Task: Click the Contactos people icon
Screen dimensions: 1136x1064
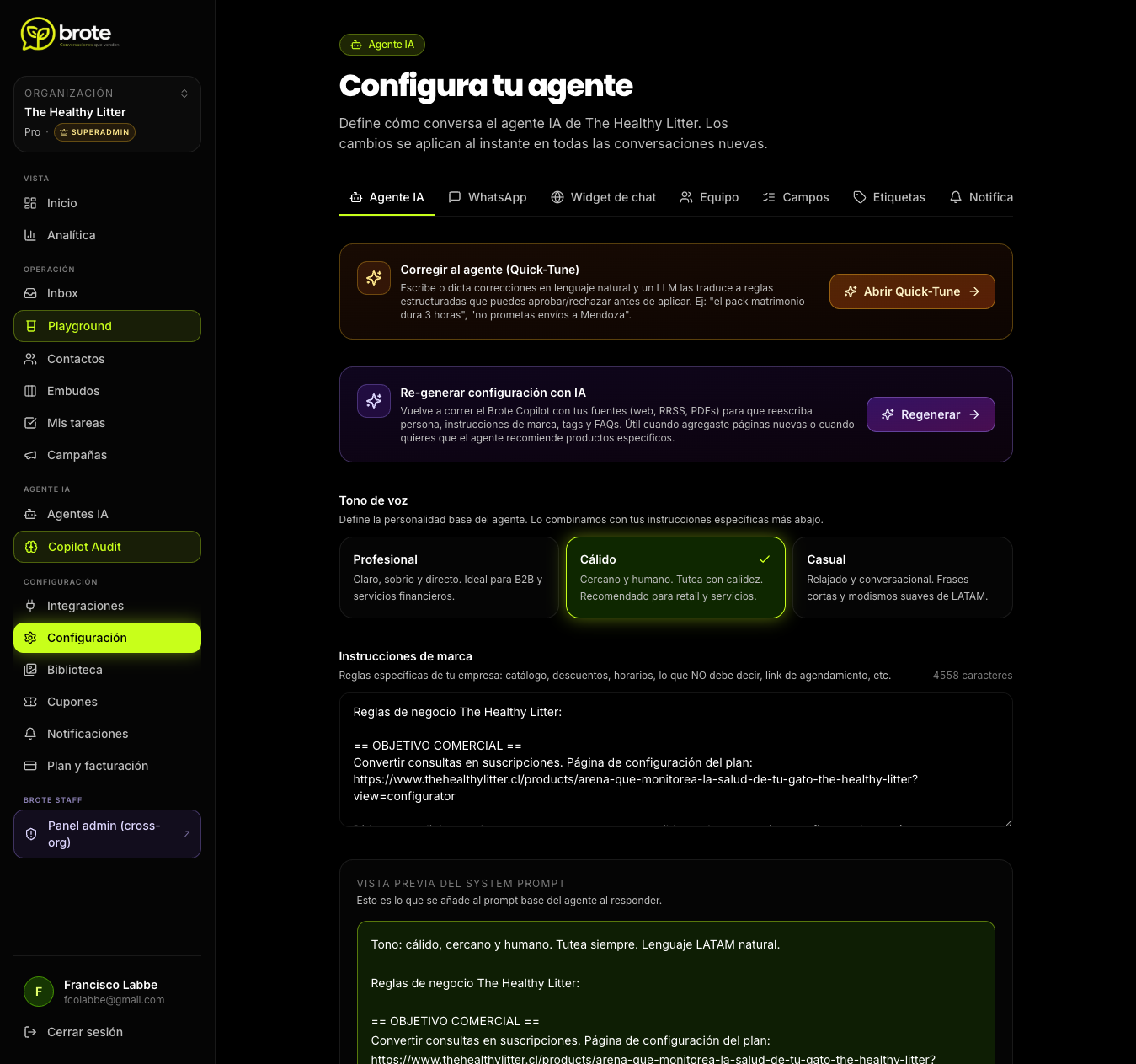Action: (30, 359)
